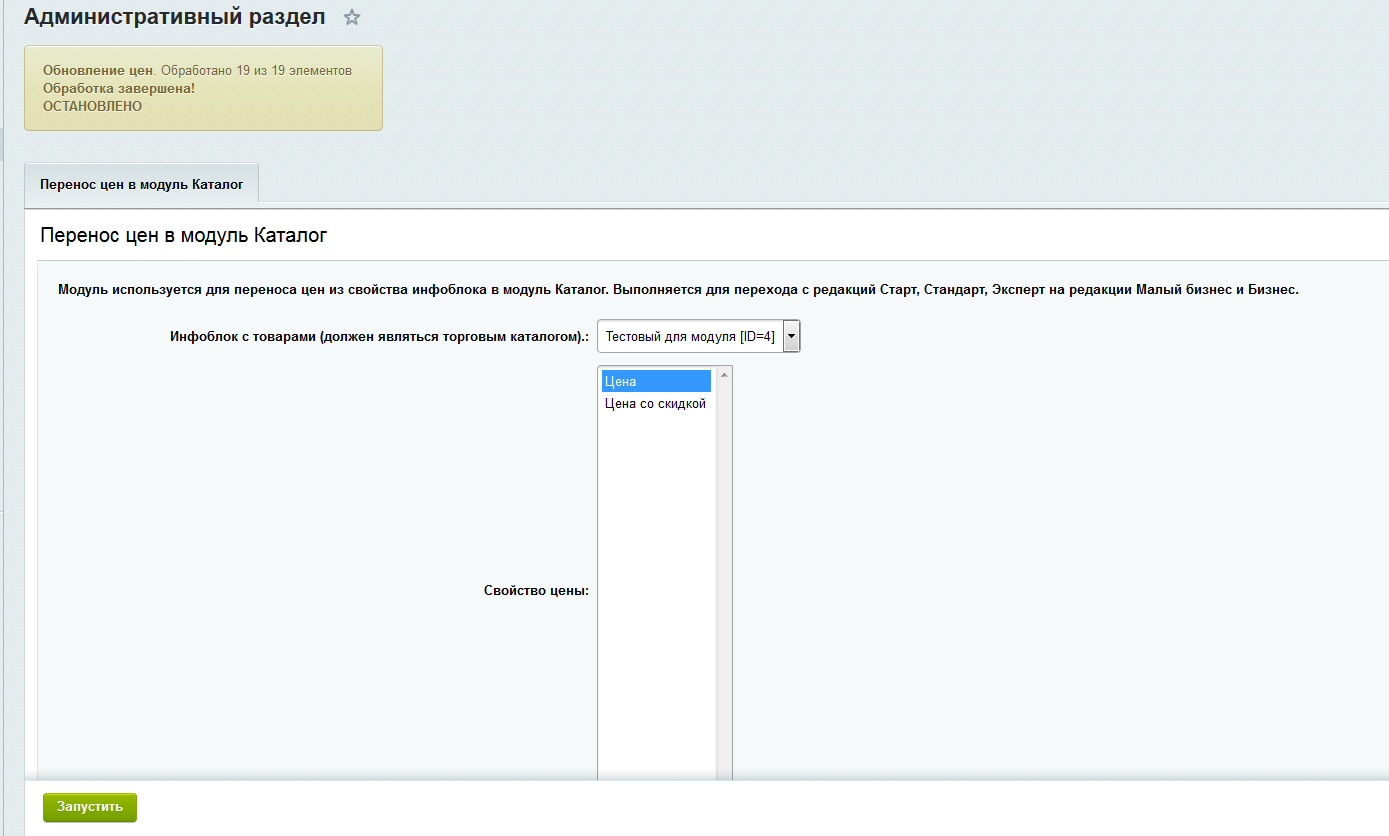Viewport: 1389px width, 836px height.
Task: Select 'Цена со скидкой' in the property list
Action: click(x=655, y=404)
